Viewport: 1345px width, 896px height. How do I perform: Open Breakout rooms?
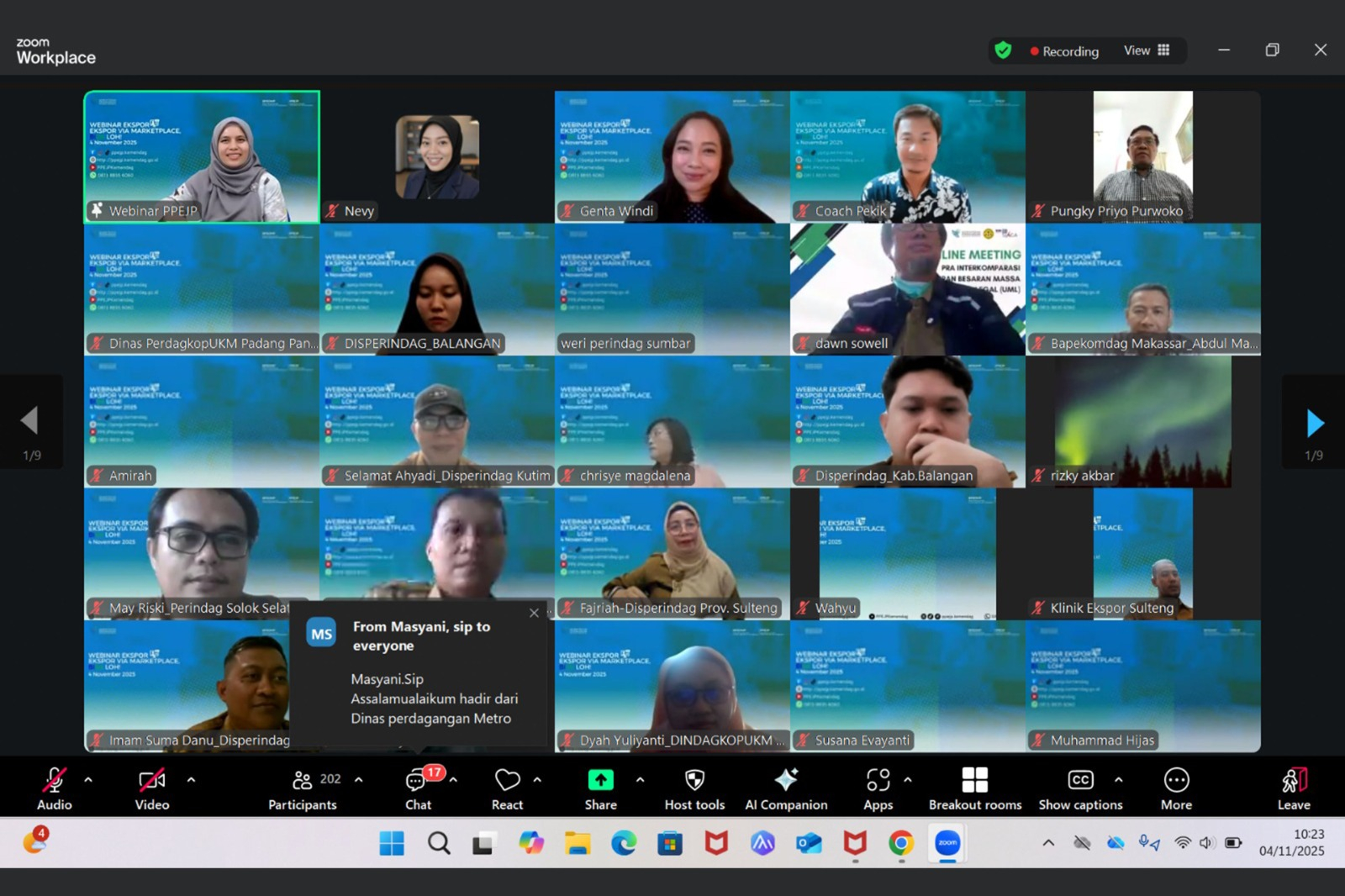tap(975, 789)
